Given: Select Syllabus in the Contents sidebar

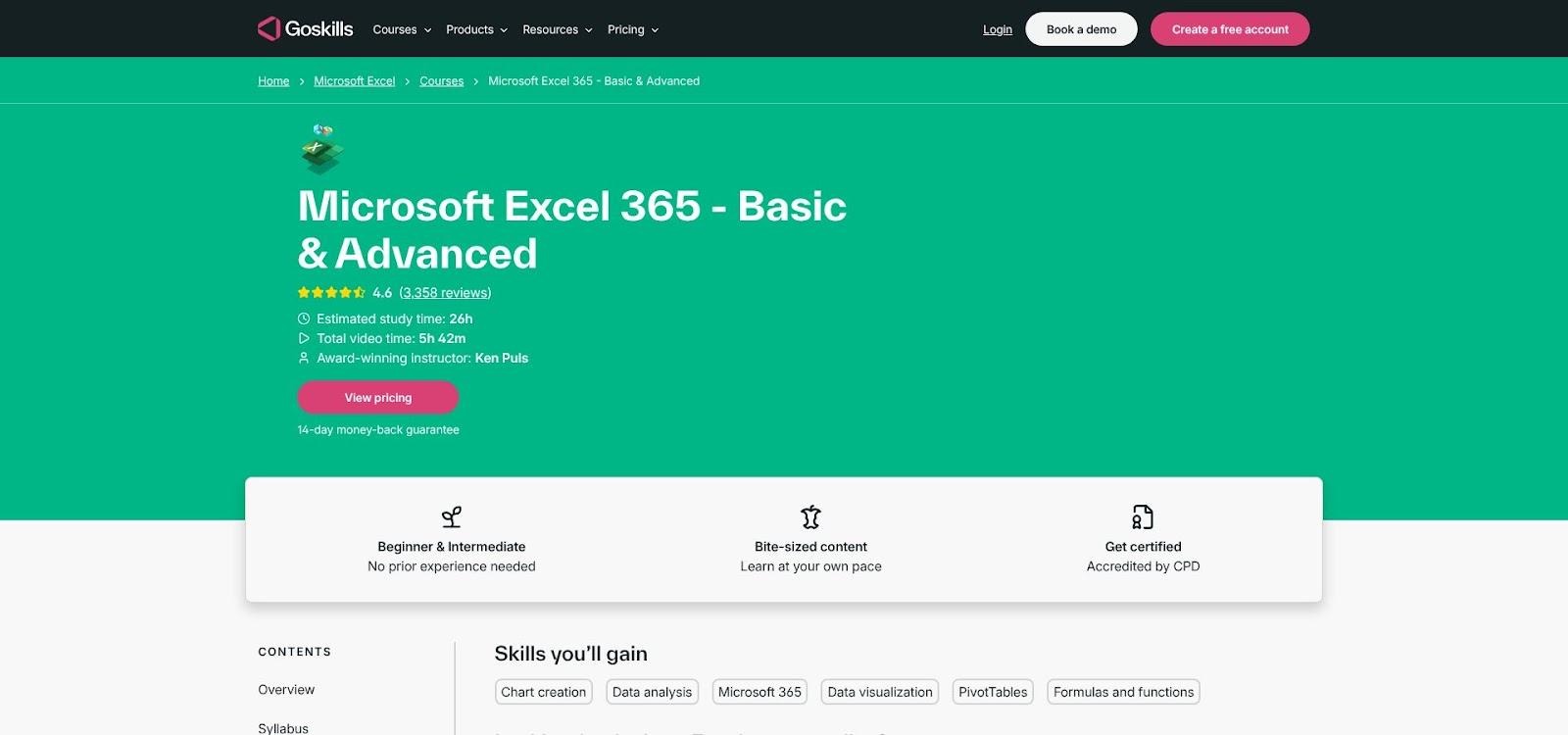Looking at the screenshot, I should click(283, 728).
